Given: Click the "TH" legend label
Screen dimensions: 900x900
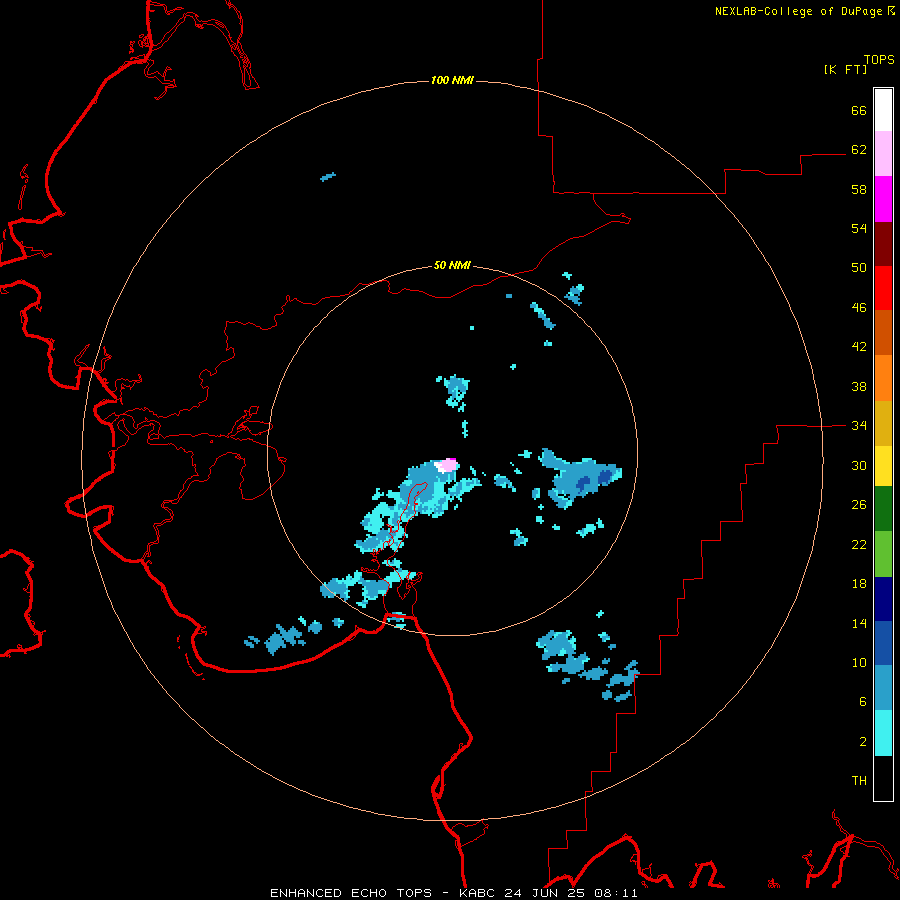Looking at the screenshot, I should [x=859, y=781].
